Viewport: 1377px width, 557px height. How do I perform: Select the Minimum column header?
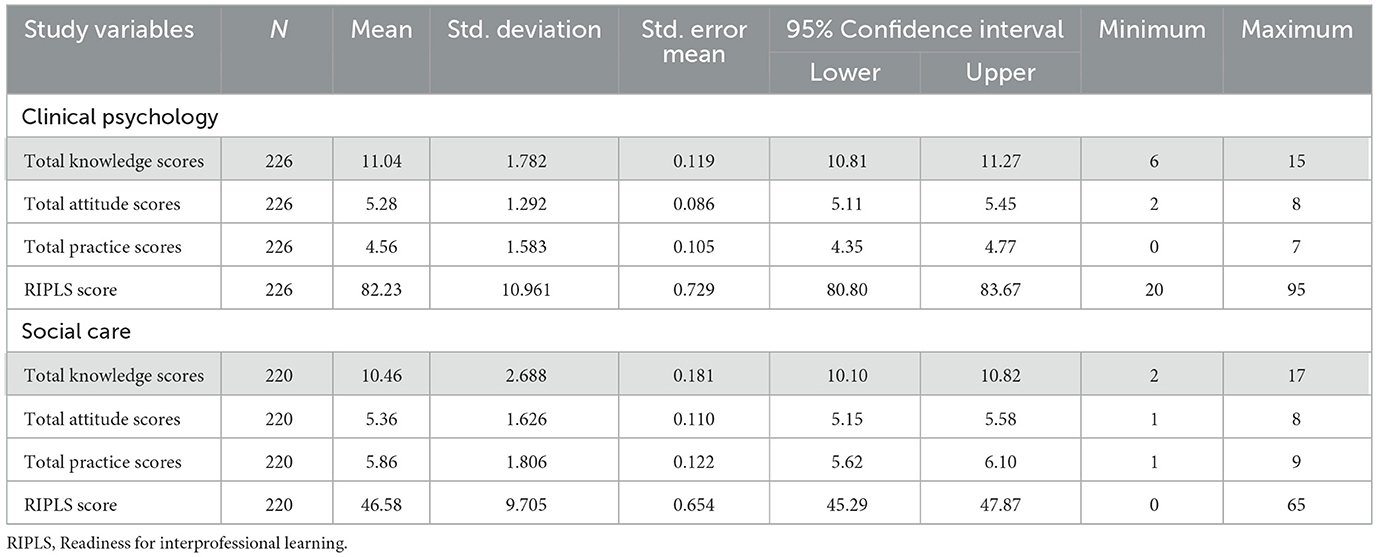click(1152, 30)
